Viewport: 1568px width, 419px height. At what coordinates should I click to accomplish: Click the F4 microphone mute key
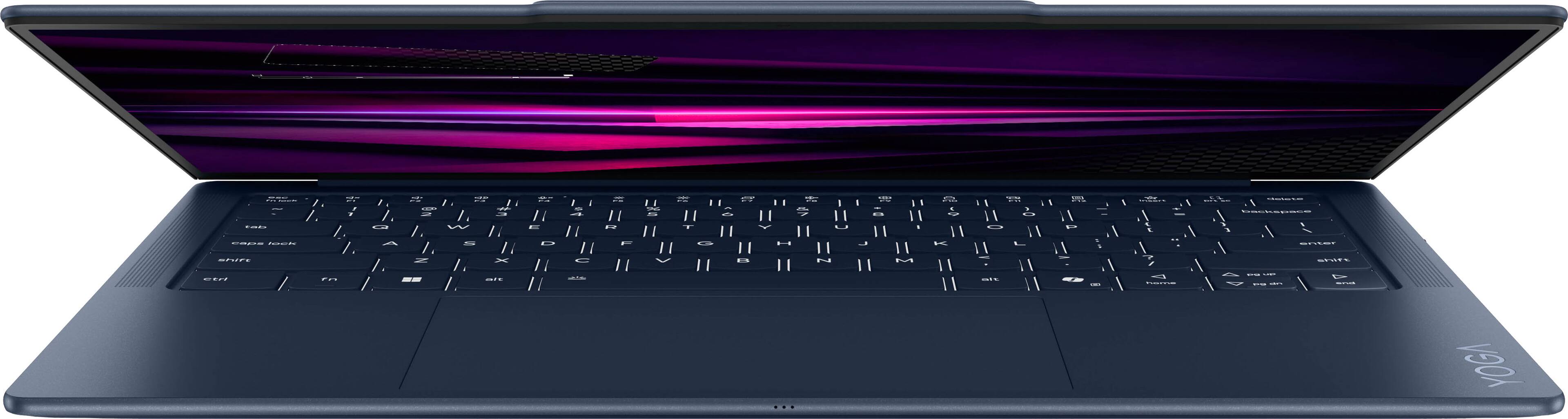544,199
